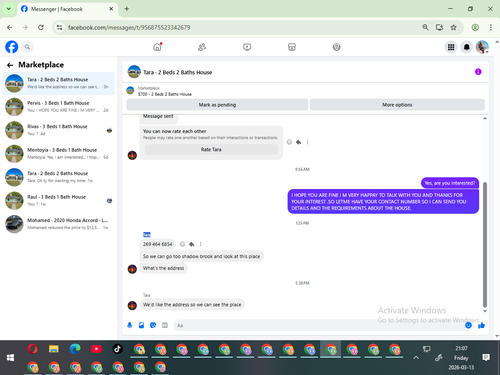The image size is (500, 375).
Task: Click the Rate Tara button
Action: [211, 149]
